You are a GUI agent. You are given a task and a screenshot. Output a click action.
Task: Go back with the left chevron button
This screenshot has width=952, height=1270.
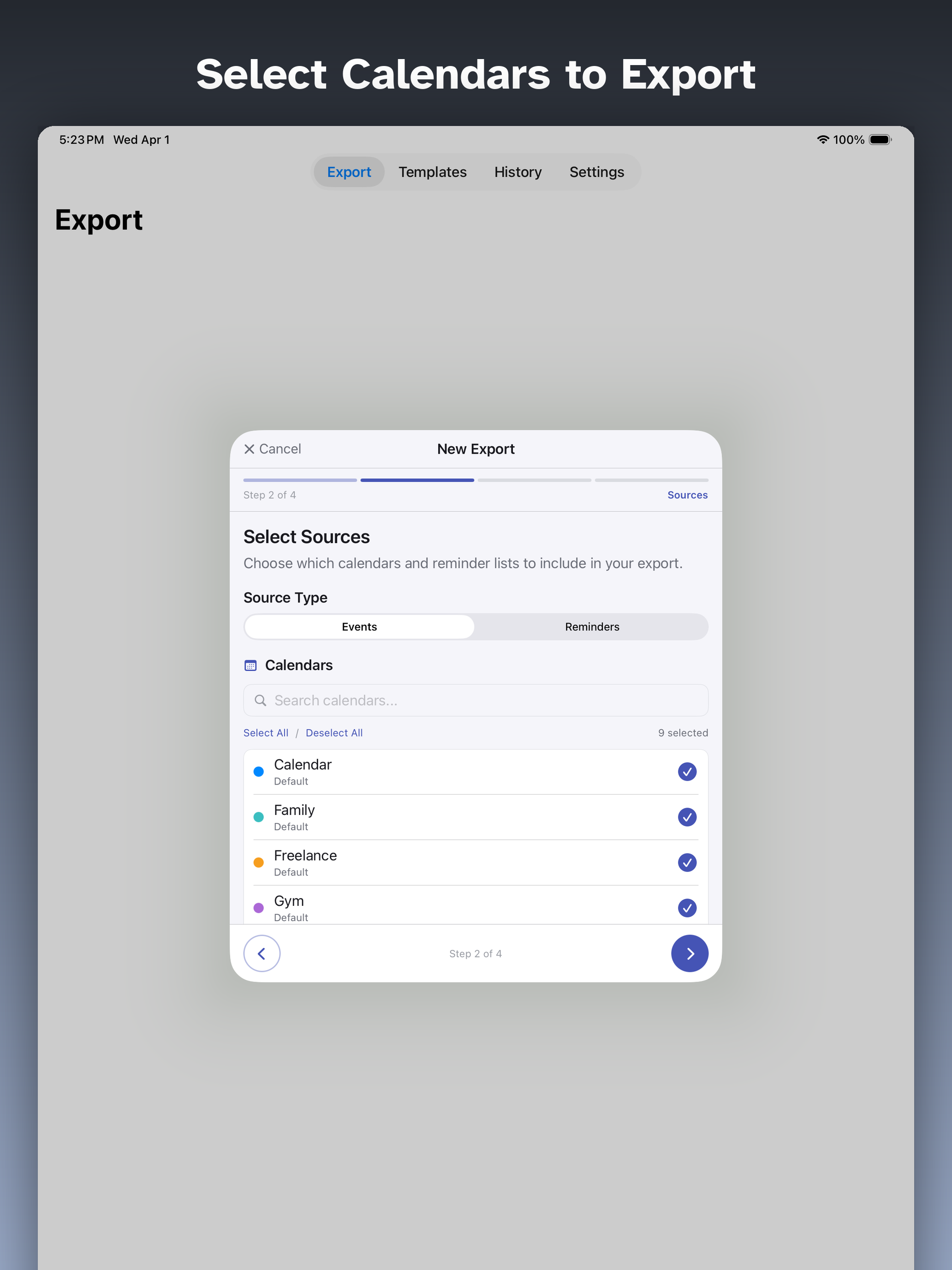coord(262,953)
